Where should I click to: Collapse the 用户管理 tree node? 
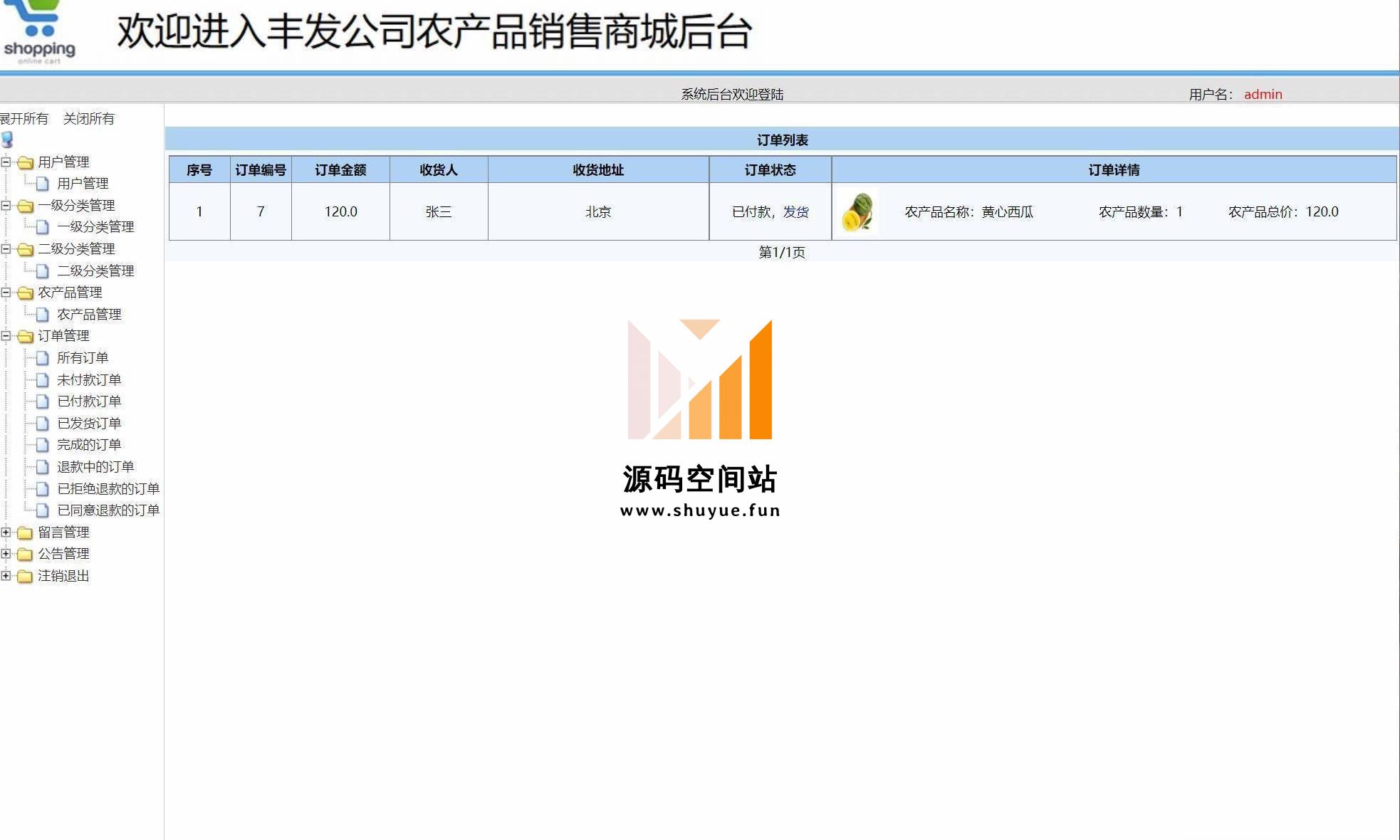tap(6, 162)
